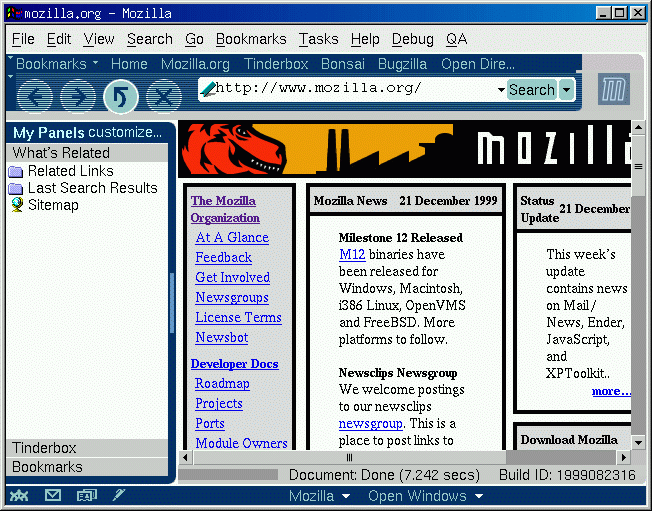Go back with the Back arrow button
The width and height of the screenshot is (652, 511).
[x=35, y=96]
